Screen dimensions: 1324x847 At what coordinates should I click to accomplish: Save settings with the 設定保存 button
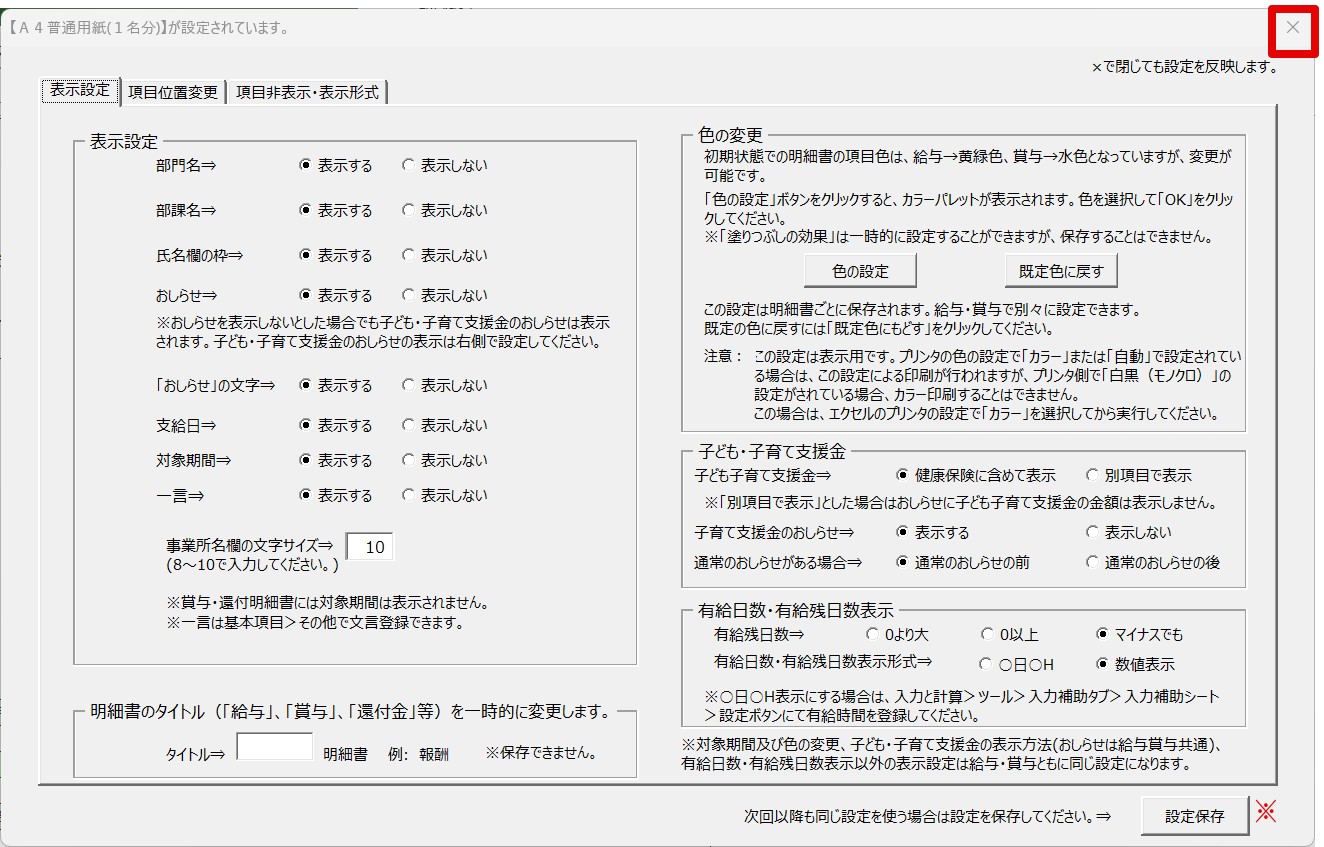coord(1194,816)
